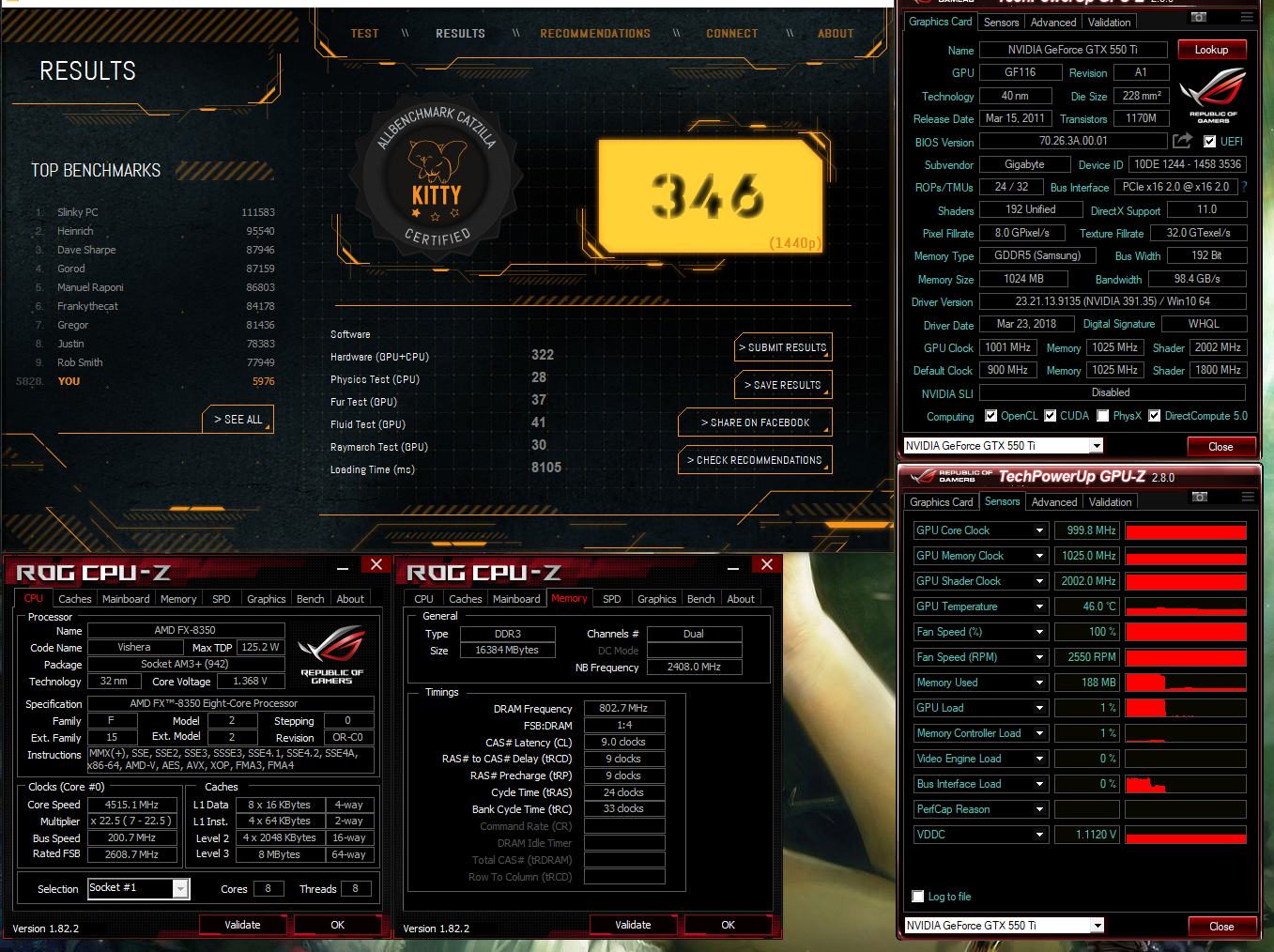The width and height of the screenshot is (1274, 952).
Task: Click GPU name field NVIDIA GeForce GTX 550 Ti
Action: 1073,50
